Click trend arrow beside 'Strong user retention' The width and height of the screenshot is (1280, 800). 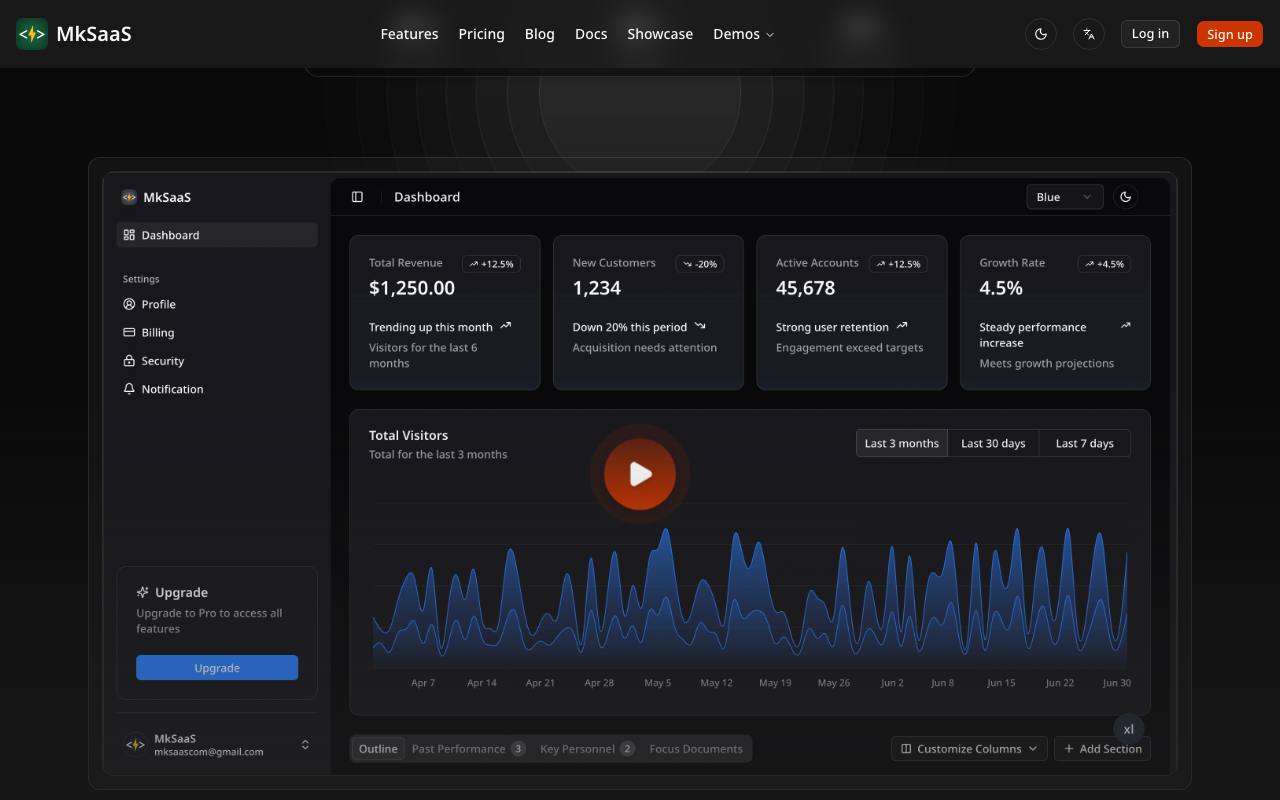click(x=902, y=326)
